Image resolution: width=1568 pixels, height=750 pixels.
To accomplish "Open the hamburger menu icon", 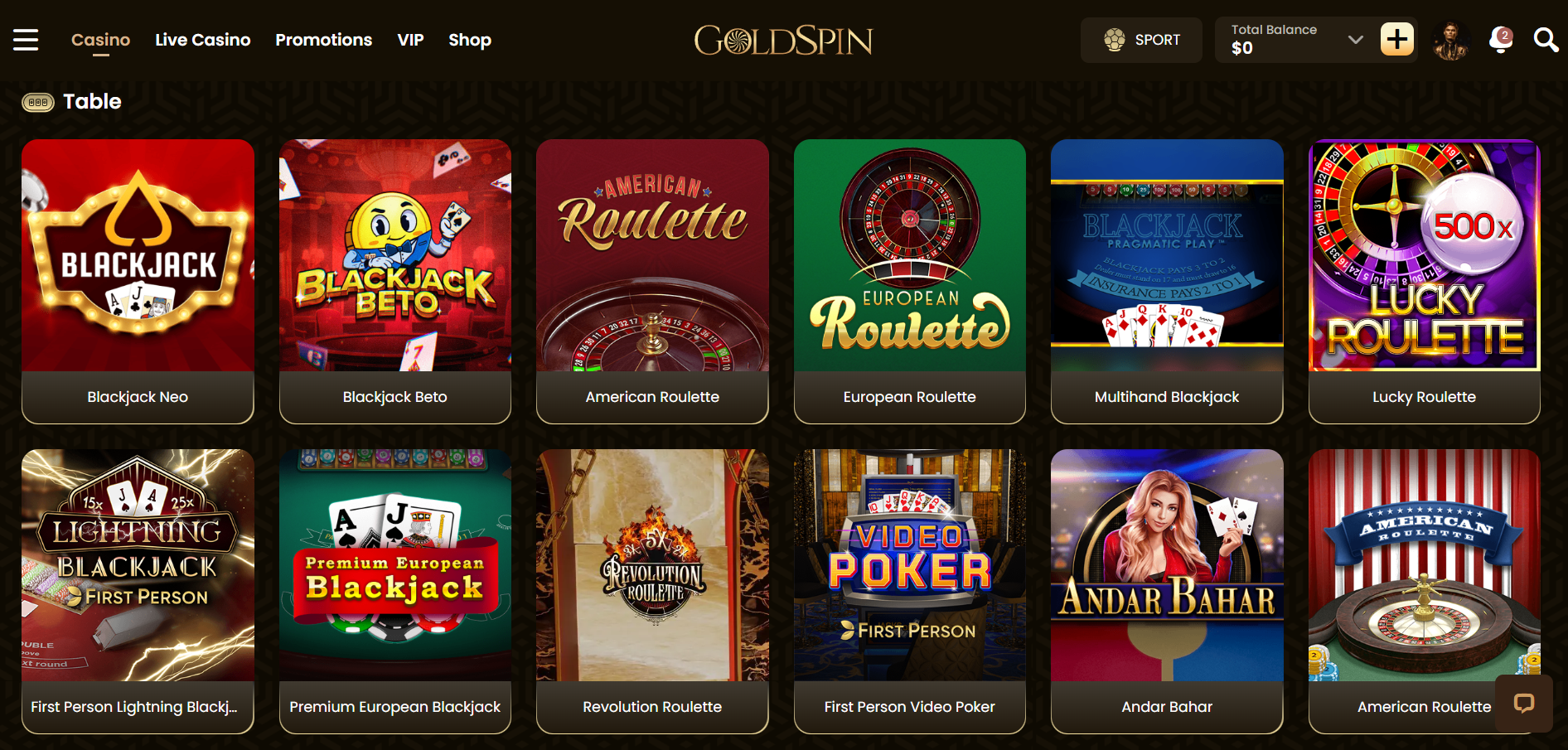I will 26,40.
